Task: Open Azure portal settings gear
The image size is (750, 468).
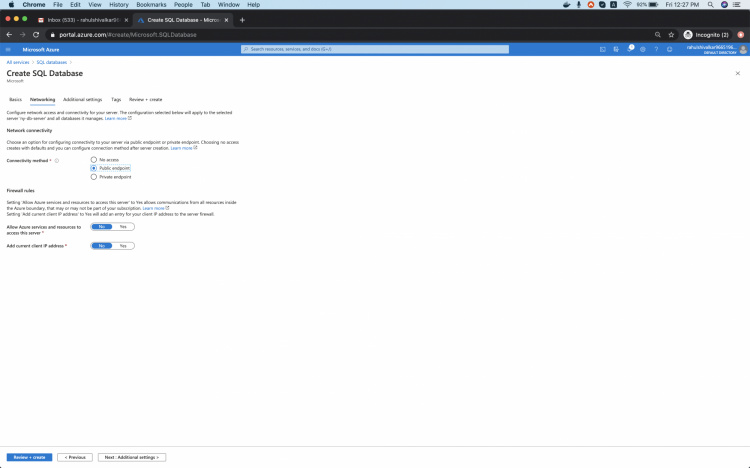Action: click(x=645, y=49)
